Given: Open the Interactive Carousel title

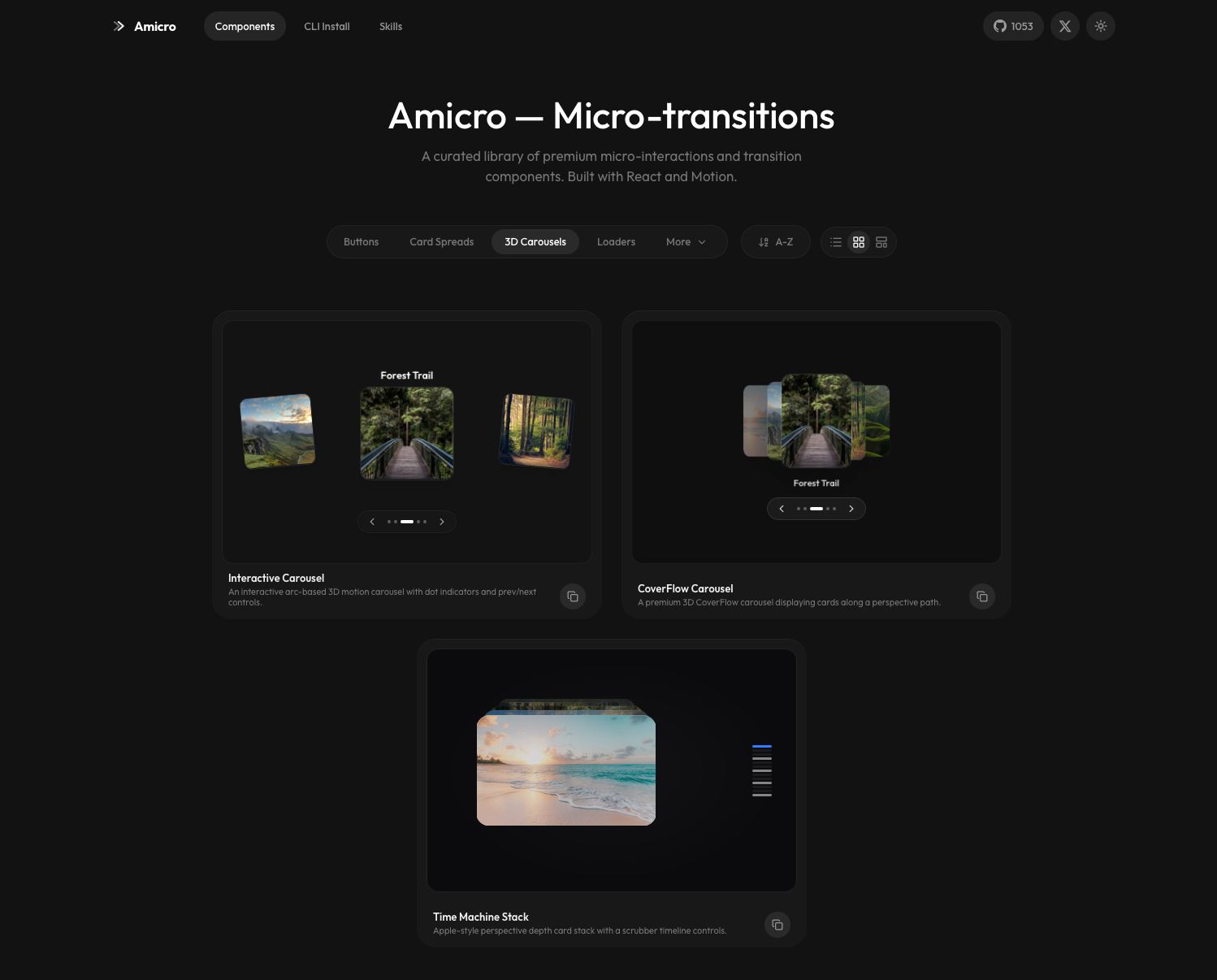Looking at the screenshot, I should click(x=276, y=579).
